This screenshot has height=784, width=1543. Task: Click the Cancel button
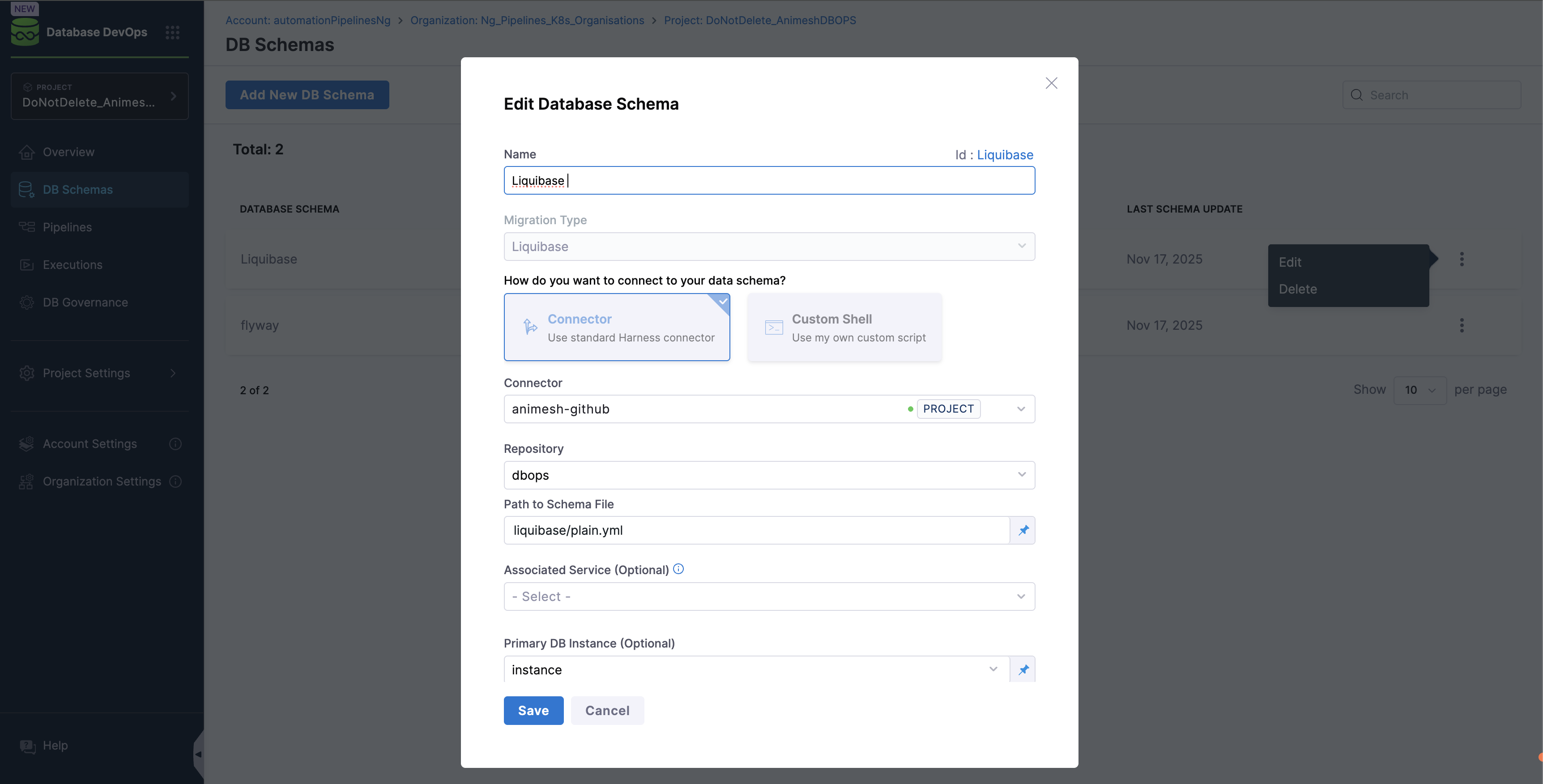pyautogui.click(x=607, y=710)
